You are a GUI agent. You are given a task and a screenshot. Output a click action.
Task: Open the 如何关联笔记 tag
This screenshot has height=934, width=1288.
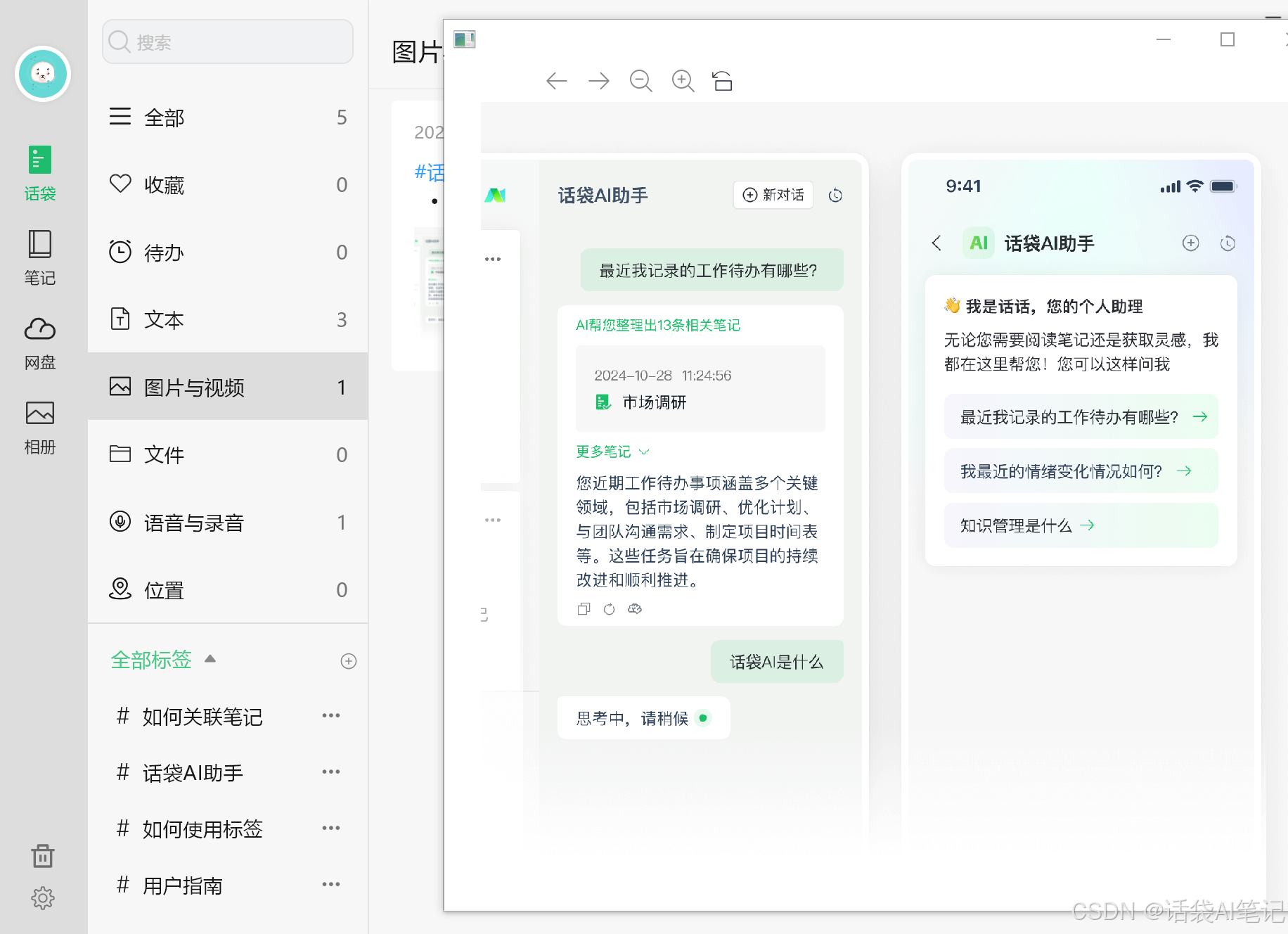pyautogui.click(x=202, y=717)
